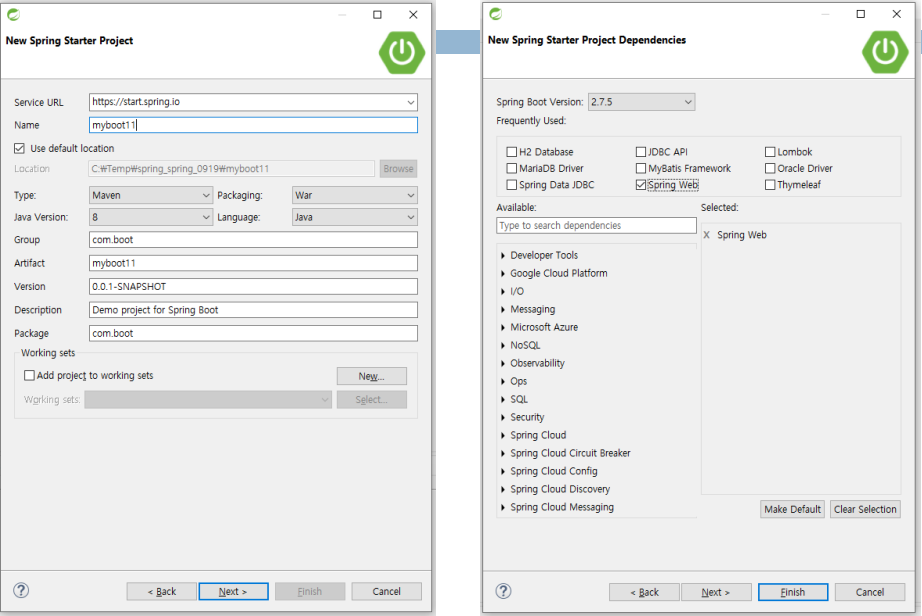Click the green power logo in Dependencies dialog
Viewport: 922px width, 616px height.
pyautogui.click(x=885, y=52)
